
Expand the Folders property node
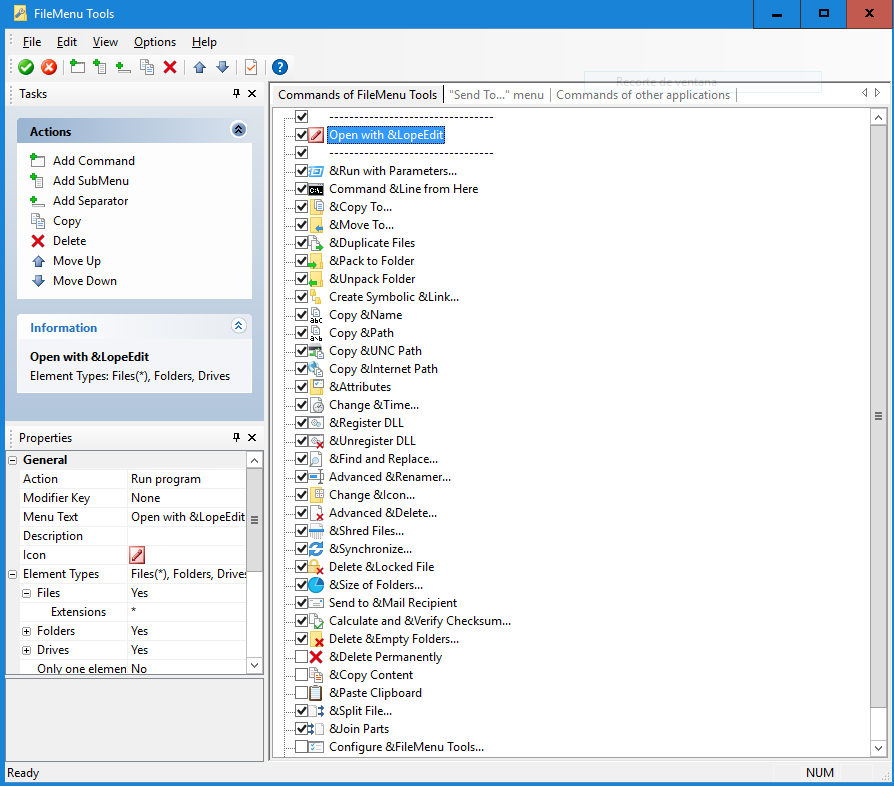click(26, 632)
